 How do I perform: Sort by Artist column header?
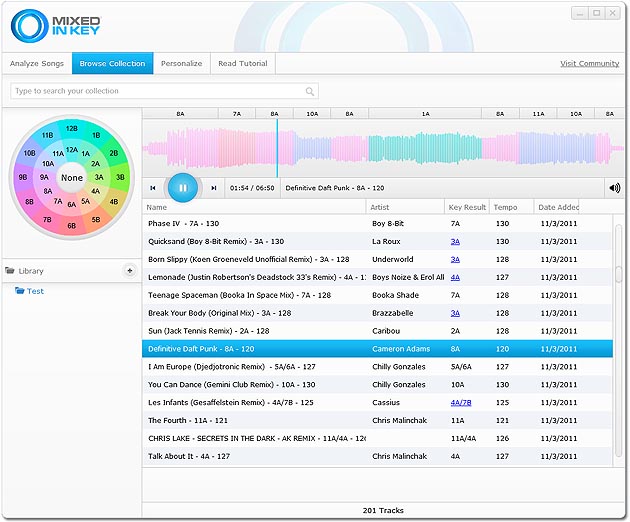click(405, 207)
